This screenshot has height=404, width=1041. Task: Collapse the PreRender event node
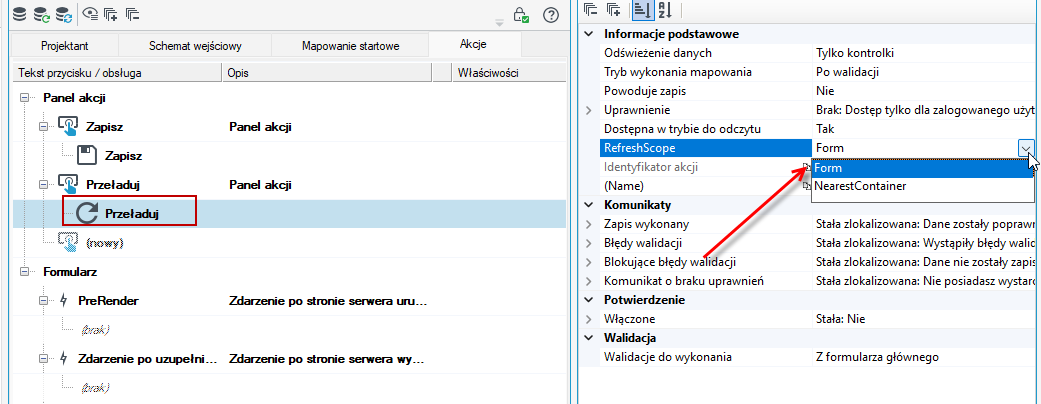click(44, 301)
